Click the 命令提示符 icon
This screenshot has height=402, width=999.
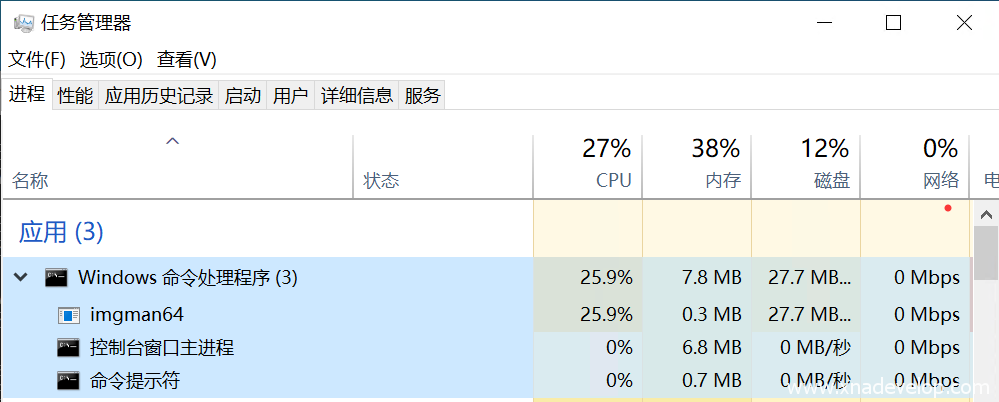pyautogui.click(x=69, y=380)
